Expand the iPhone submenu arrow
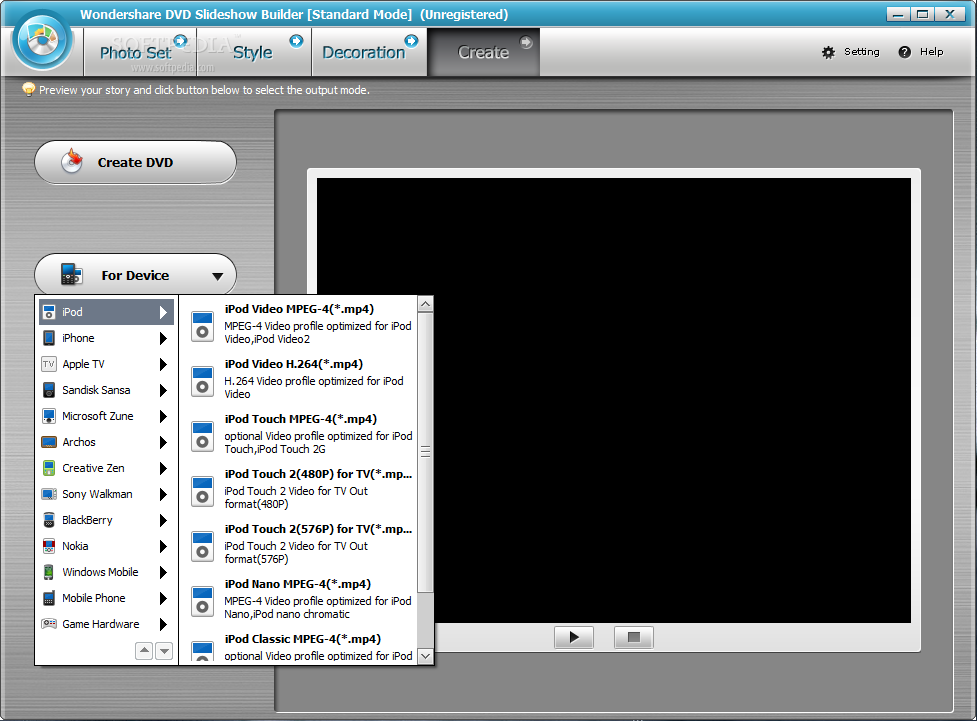 point(163,338)
